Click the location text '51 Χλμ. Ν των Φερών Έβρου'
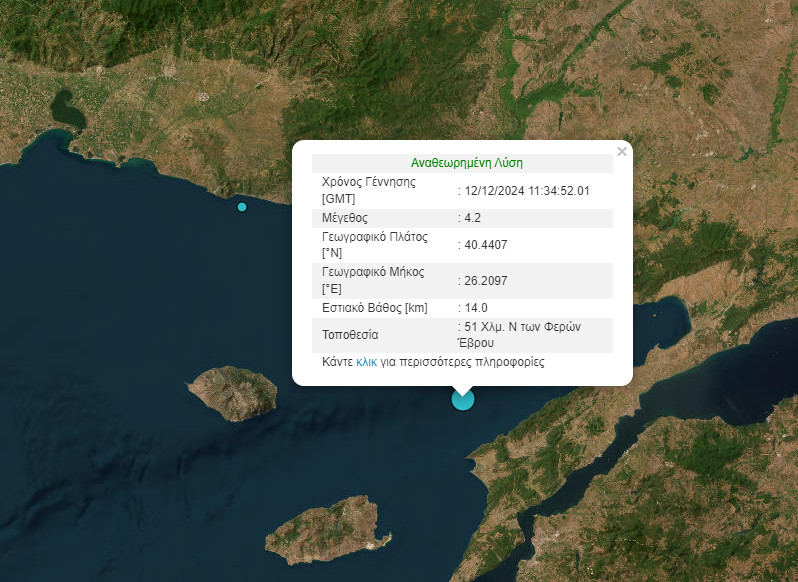Screen dimensions: 798x582 (x=531, y=335)
